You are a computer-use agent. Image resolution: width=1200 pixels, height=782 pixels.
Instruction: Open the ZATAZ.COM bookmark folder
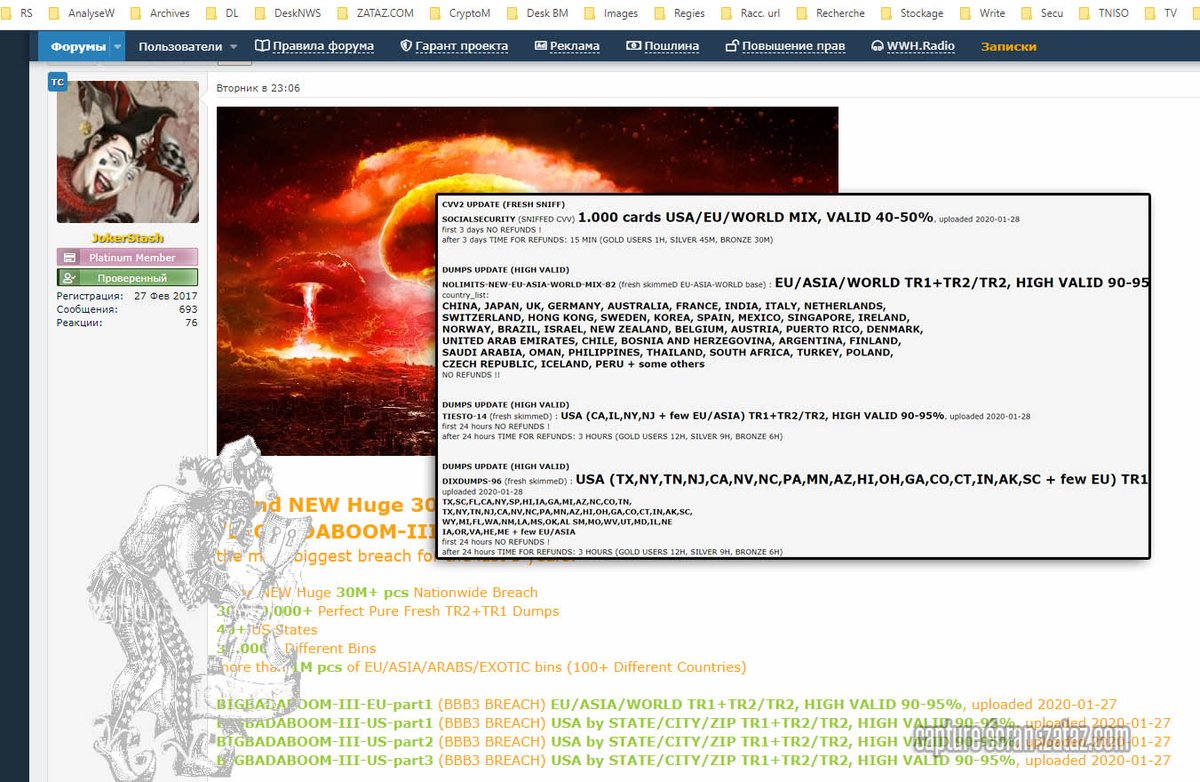tap(375, 13)
